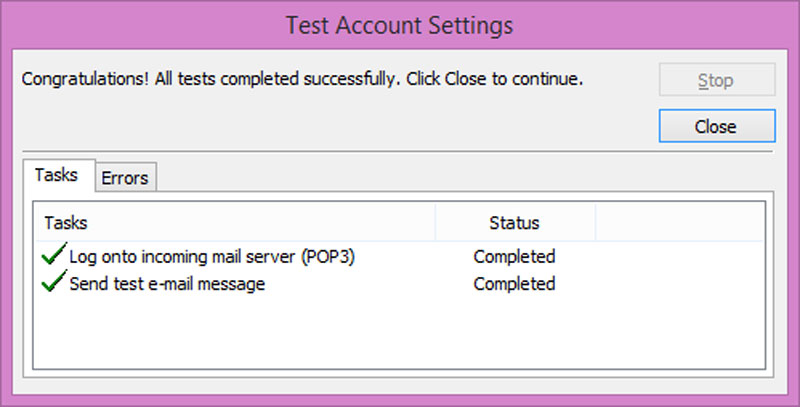Click the horizontal separator line above the tabs
This screenshot has width=800, height=407.
point(398,151)
